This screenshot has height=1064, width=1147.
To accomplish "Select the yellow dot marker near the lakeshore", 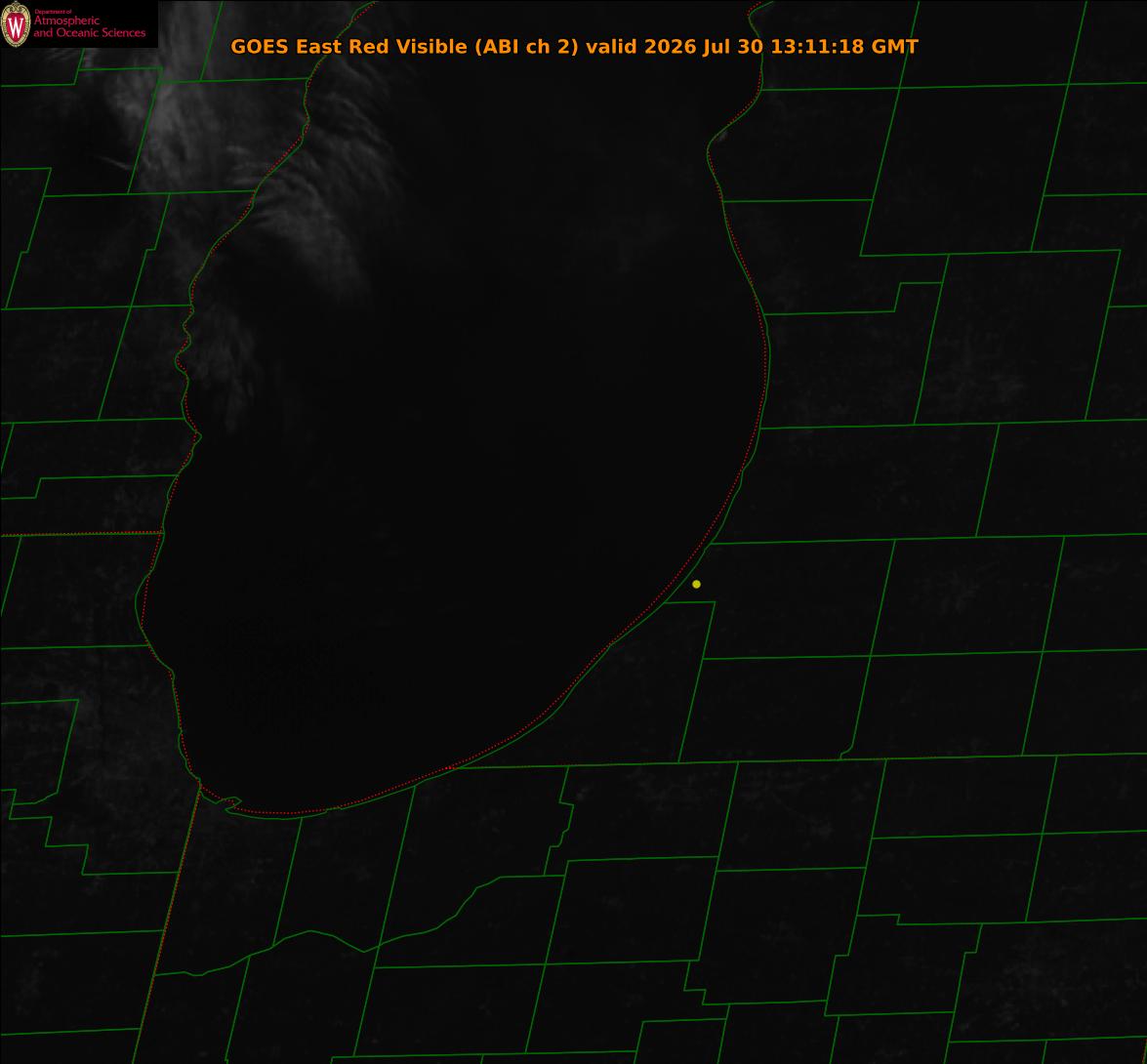I will [696, 584].
